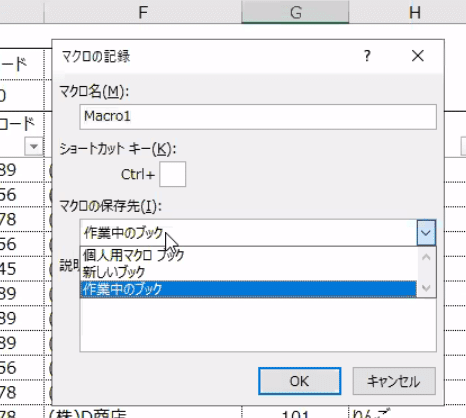Click the 説明 description text area

coord(258,324)
